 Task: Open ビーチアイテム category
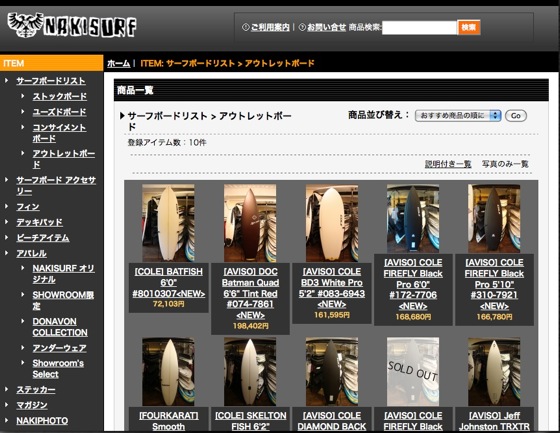point(43,238)
